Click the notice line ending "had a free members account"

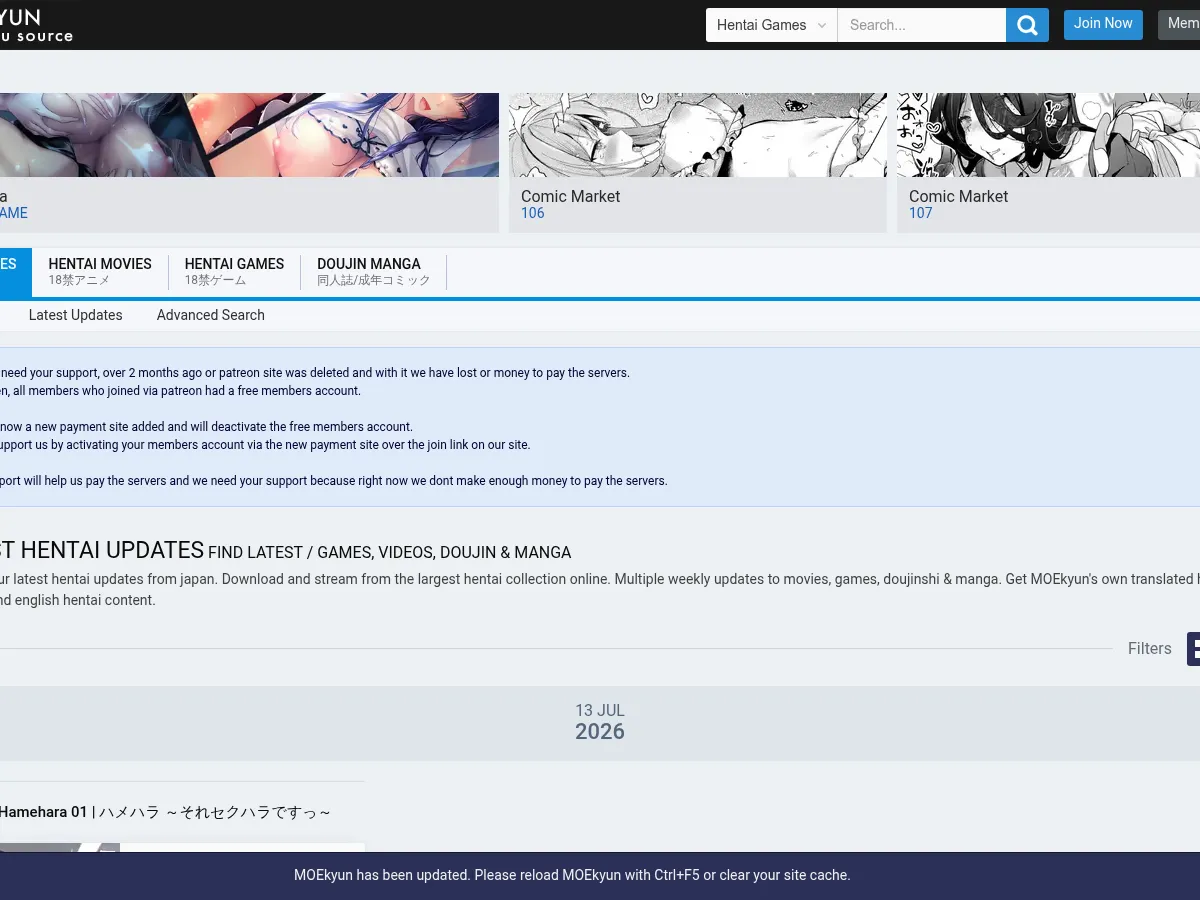pos(181,391)
